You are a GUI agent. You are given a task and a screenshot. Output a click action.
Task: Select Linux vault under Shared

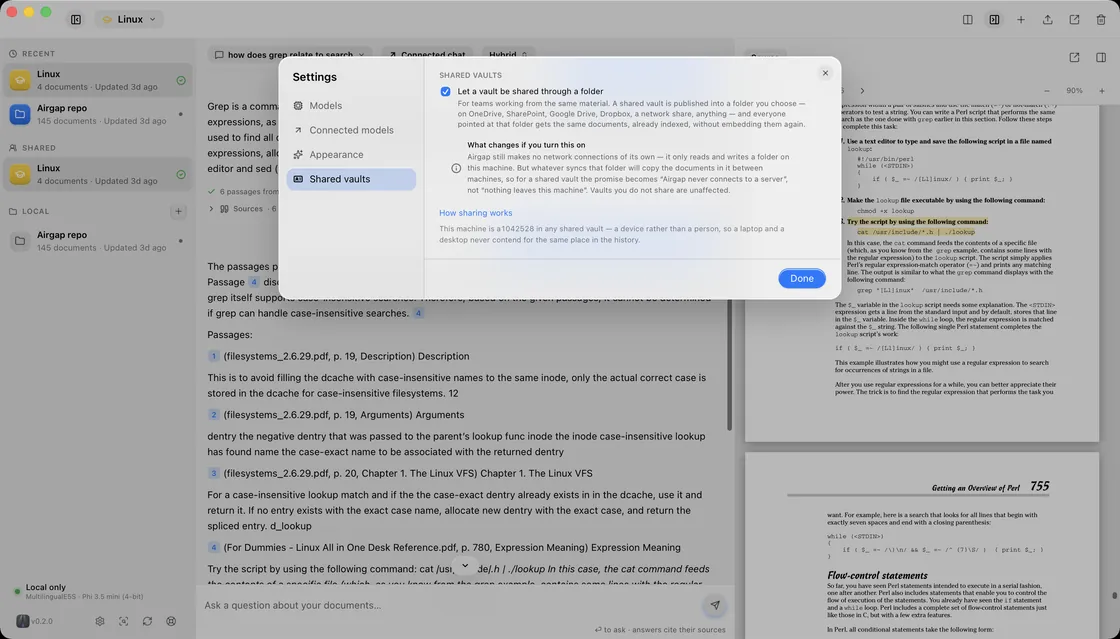[98, 174]
